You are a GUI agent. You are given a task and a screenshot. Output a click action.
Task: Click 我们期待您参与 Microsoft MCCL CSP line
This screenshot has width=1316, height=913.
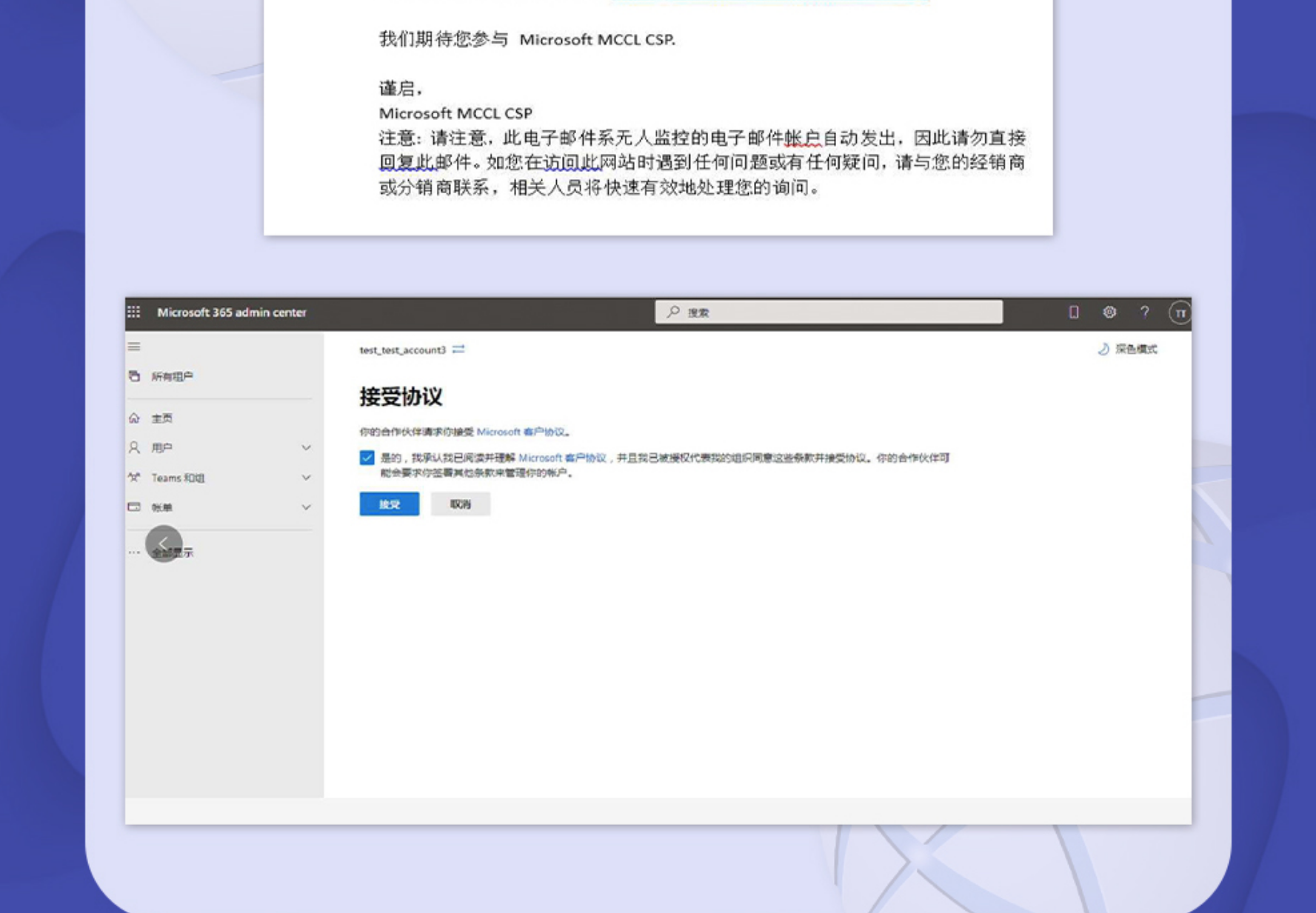pos(527,39)
